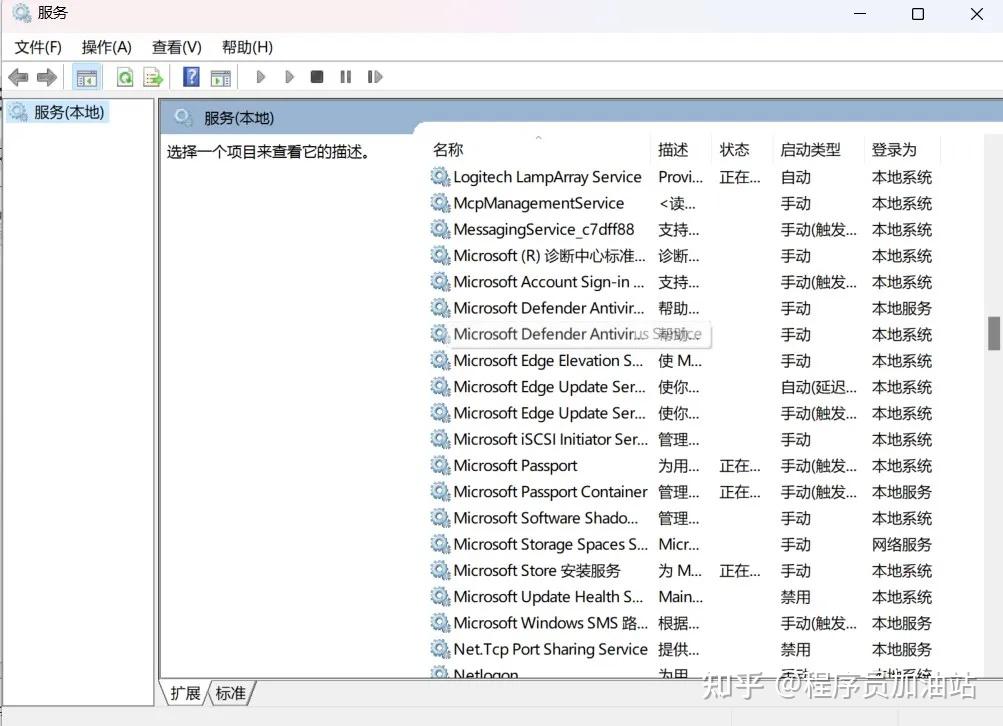This screenshot has height=726, width=1003.
Task: Sort by the 登录为 column header
Action: [x=902, y=150]
